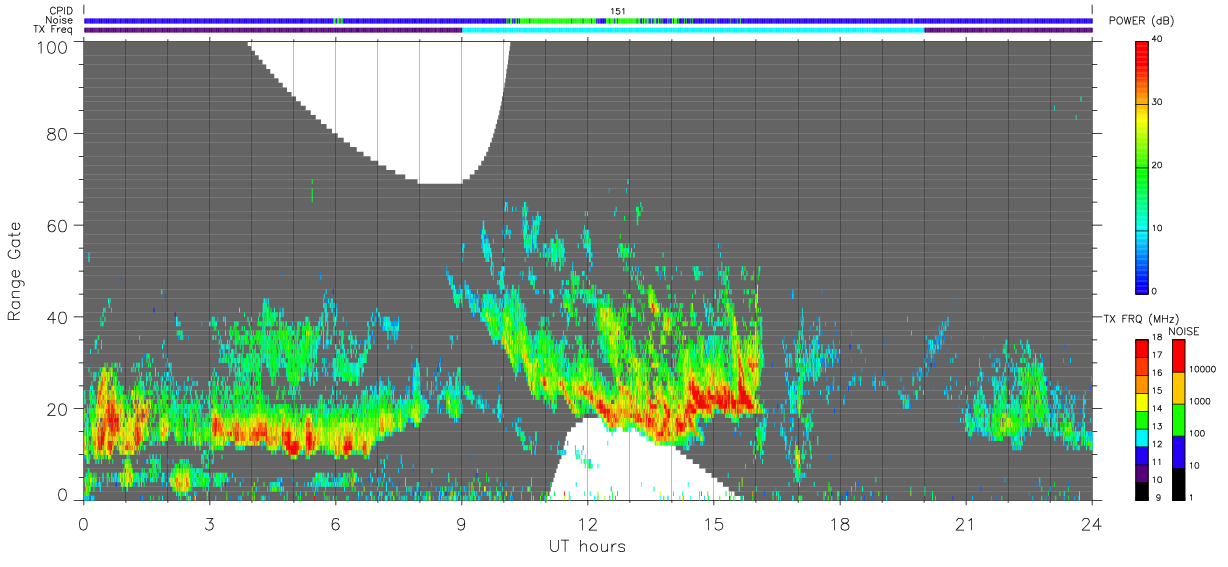Pick the gold swatch in the noise legend
Image resolution: width=1228 pixels, height=567 pixels.
[1179, 387]
